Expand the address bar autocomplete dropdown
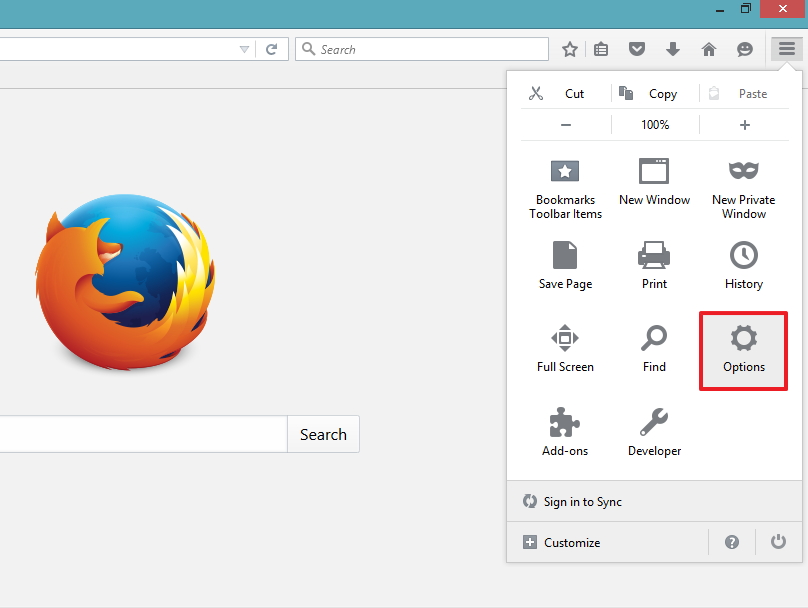The height and width of the screenshot is (608, 808). [244, 48]
